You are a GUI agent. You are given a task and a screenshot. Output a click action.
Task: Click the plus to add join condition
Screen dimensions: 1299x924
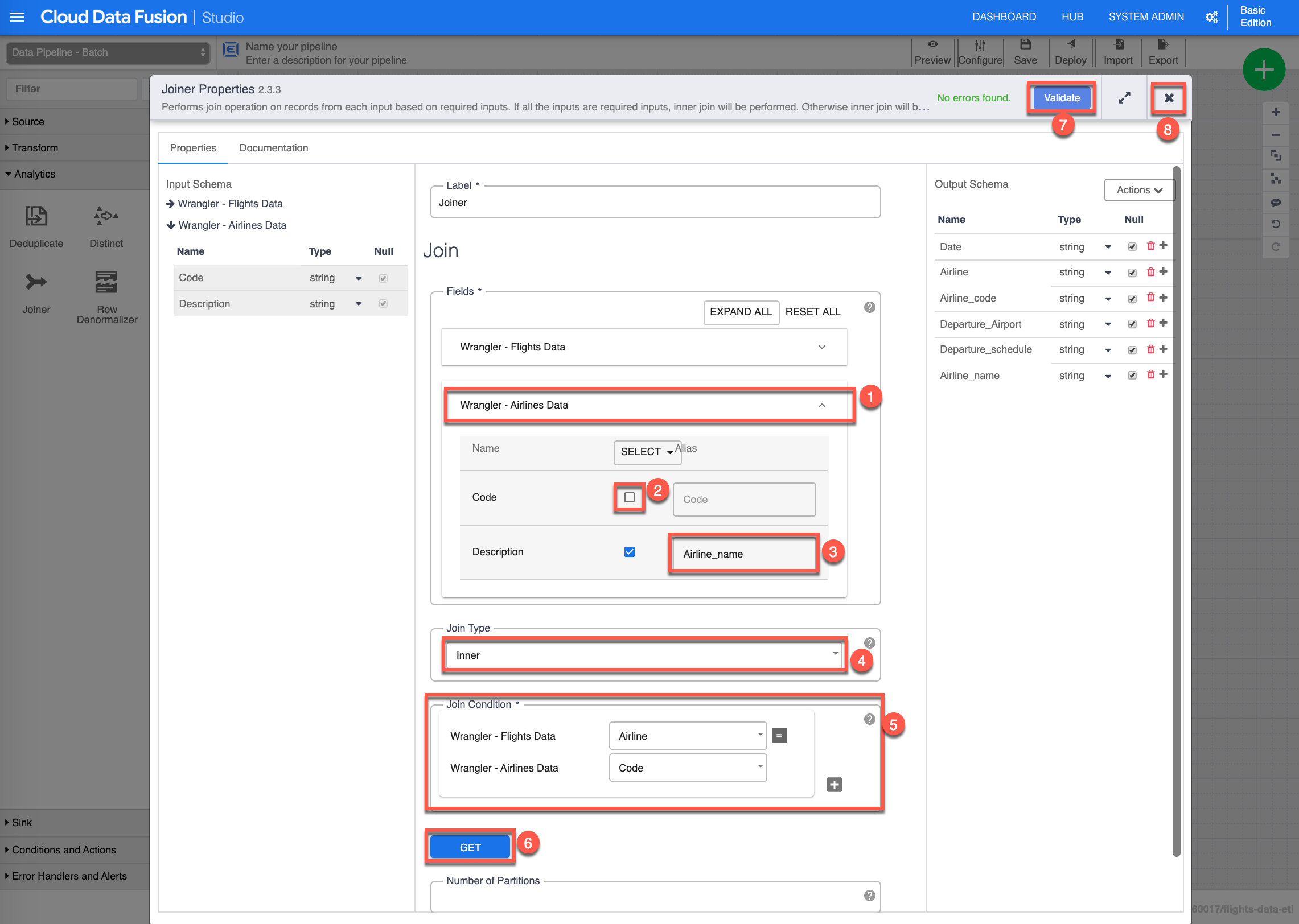pos(834,785)
